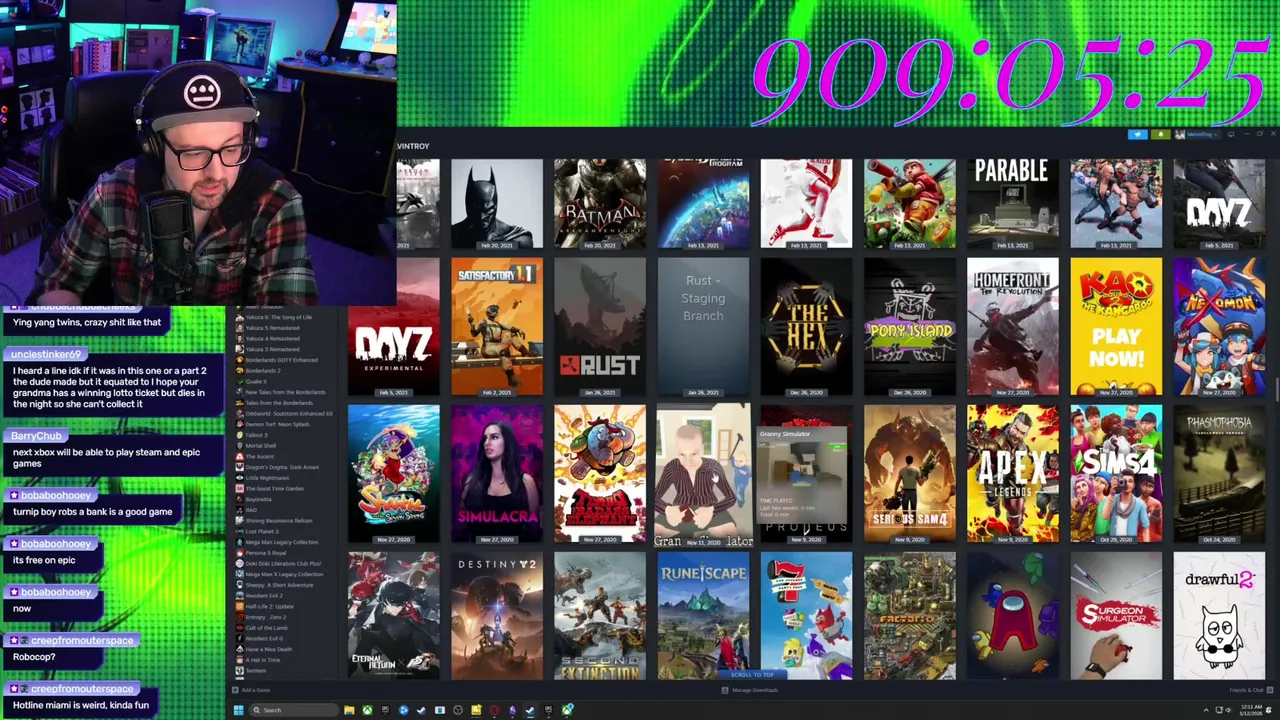
Task: Open the Factorio game tile
Action: (x=910, y=616)
